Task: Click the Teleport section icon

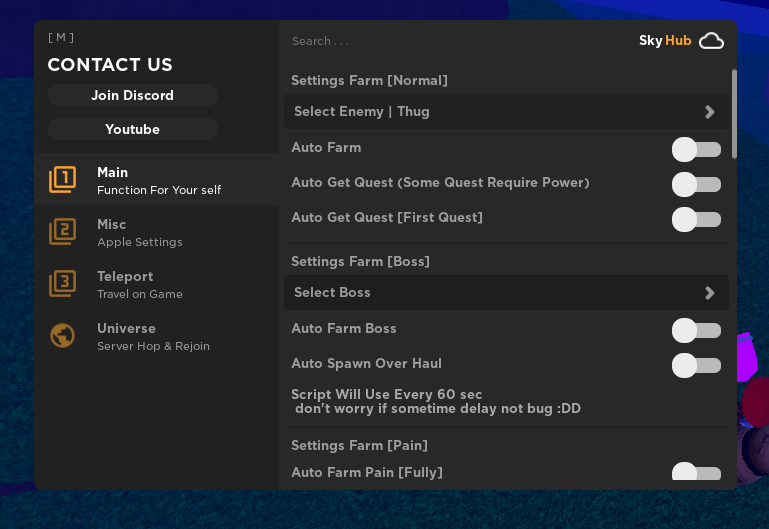Action: tap(62, 284)
